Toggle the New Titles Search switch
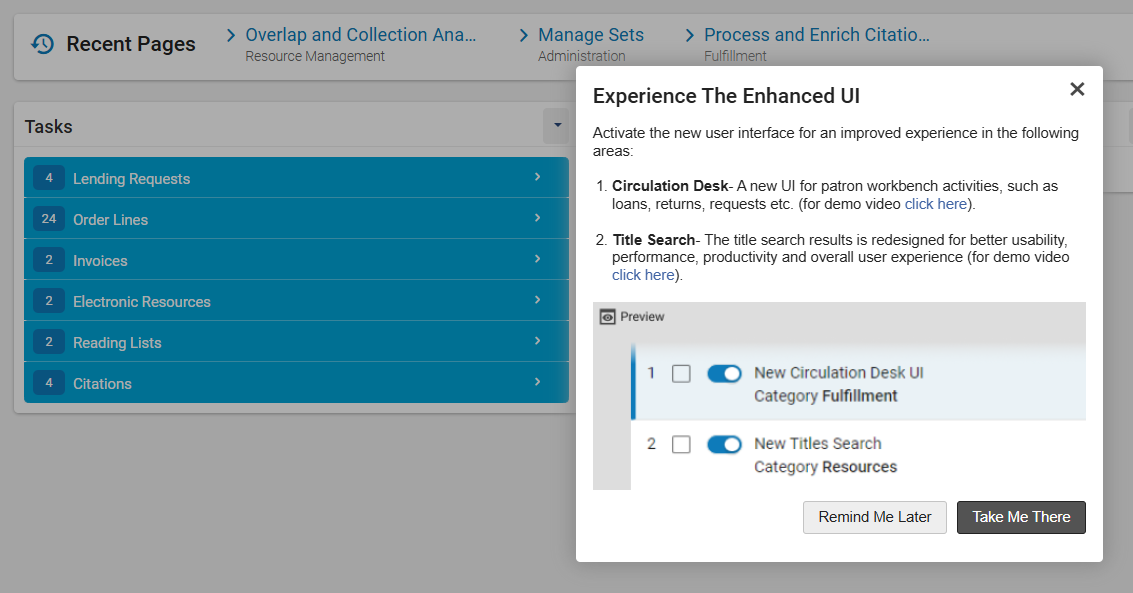 click(x=724, y=444)
